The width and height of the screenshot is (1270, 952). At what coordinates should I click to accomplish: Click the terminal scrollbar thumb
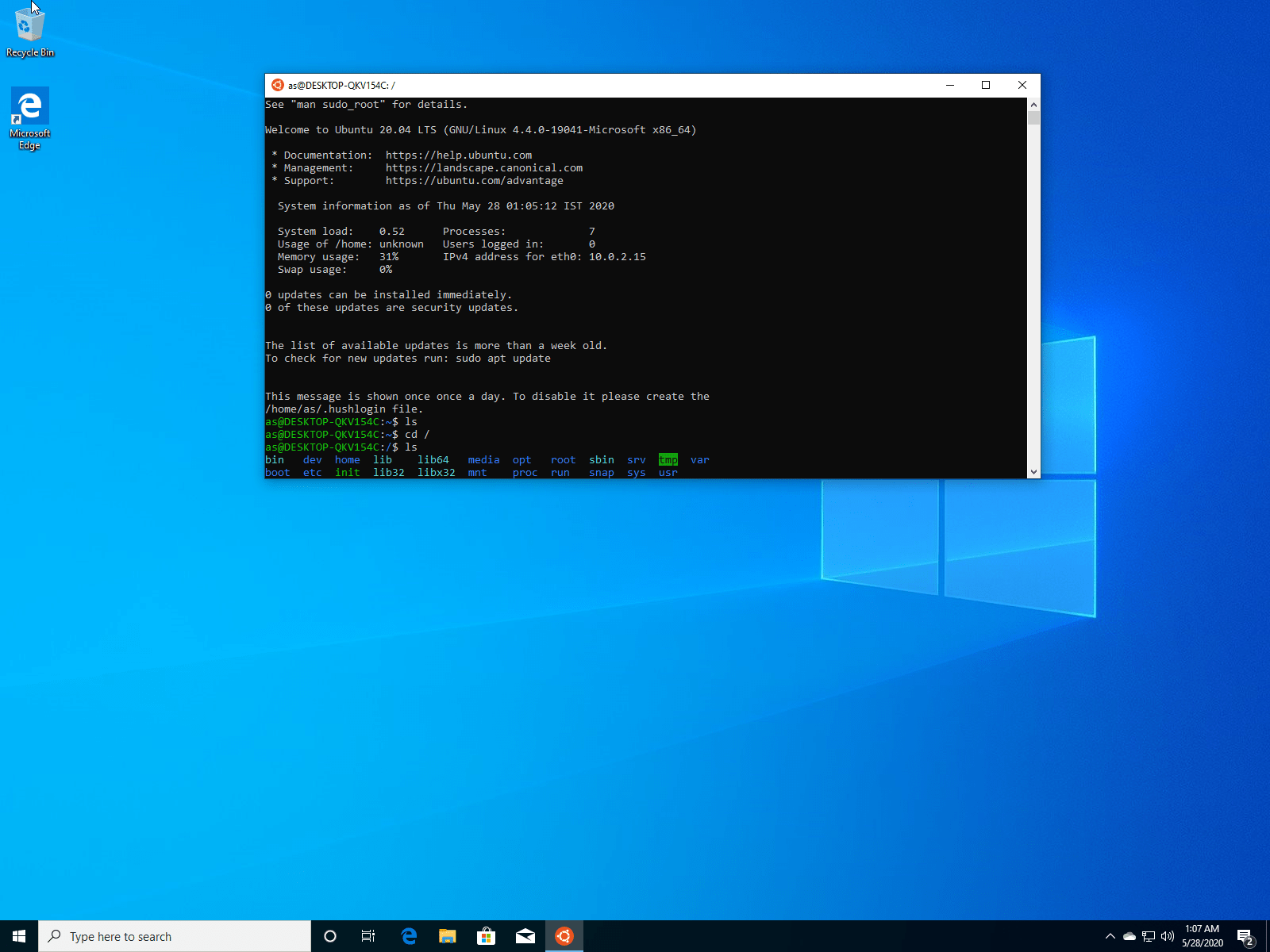pos(1033,118)
